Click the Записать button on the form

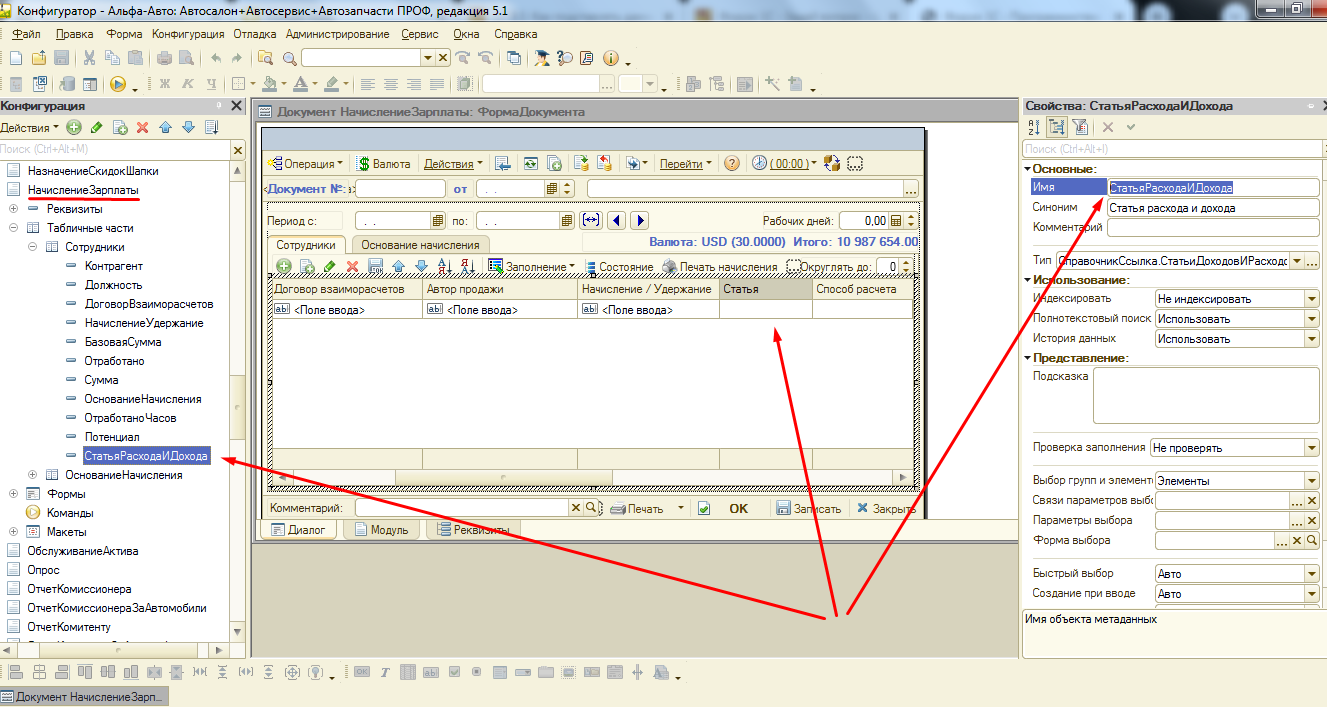click(x=809, y=509)
